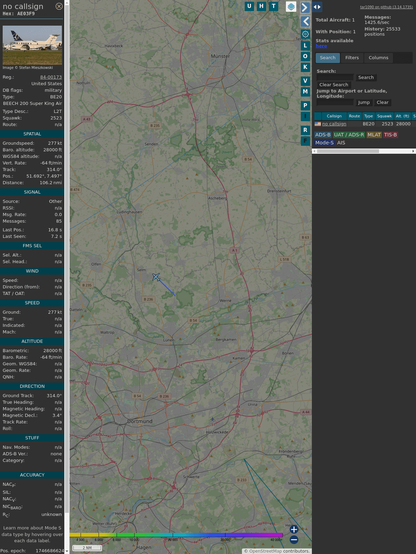The image size is (416, 554).
Task: Click the Clear Search button
Action: (x=334, y=84)
